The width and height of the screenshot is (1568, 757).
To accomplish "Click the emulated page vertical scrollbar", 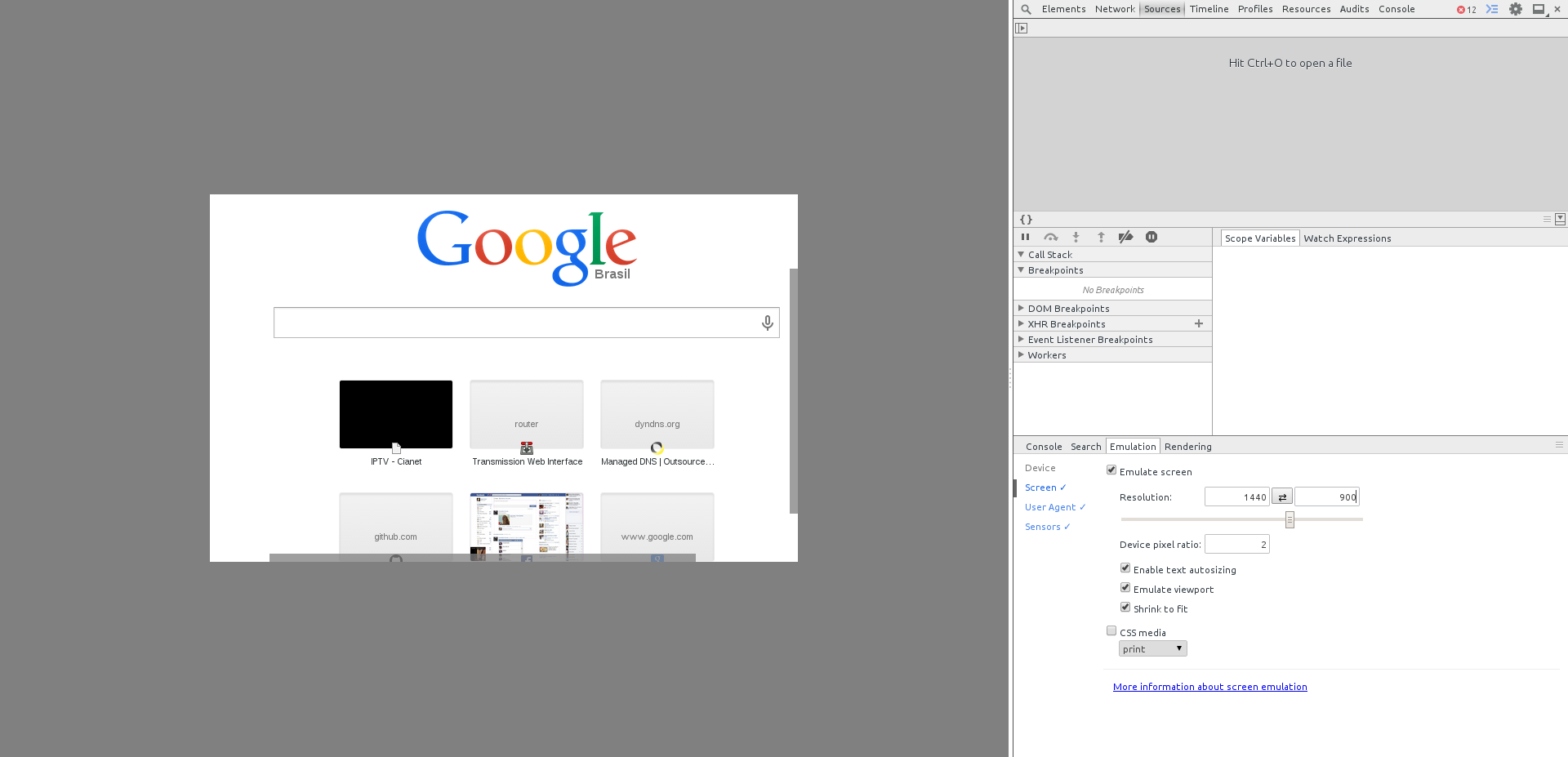I will 793,390.
